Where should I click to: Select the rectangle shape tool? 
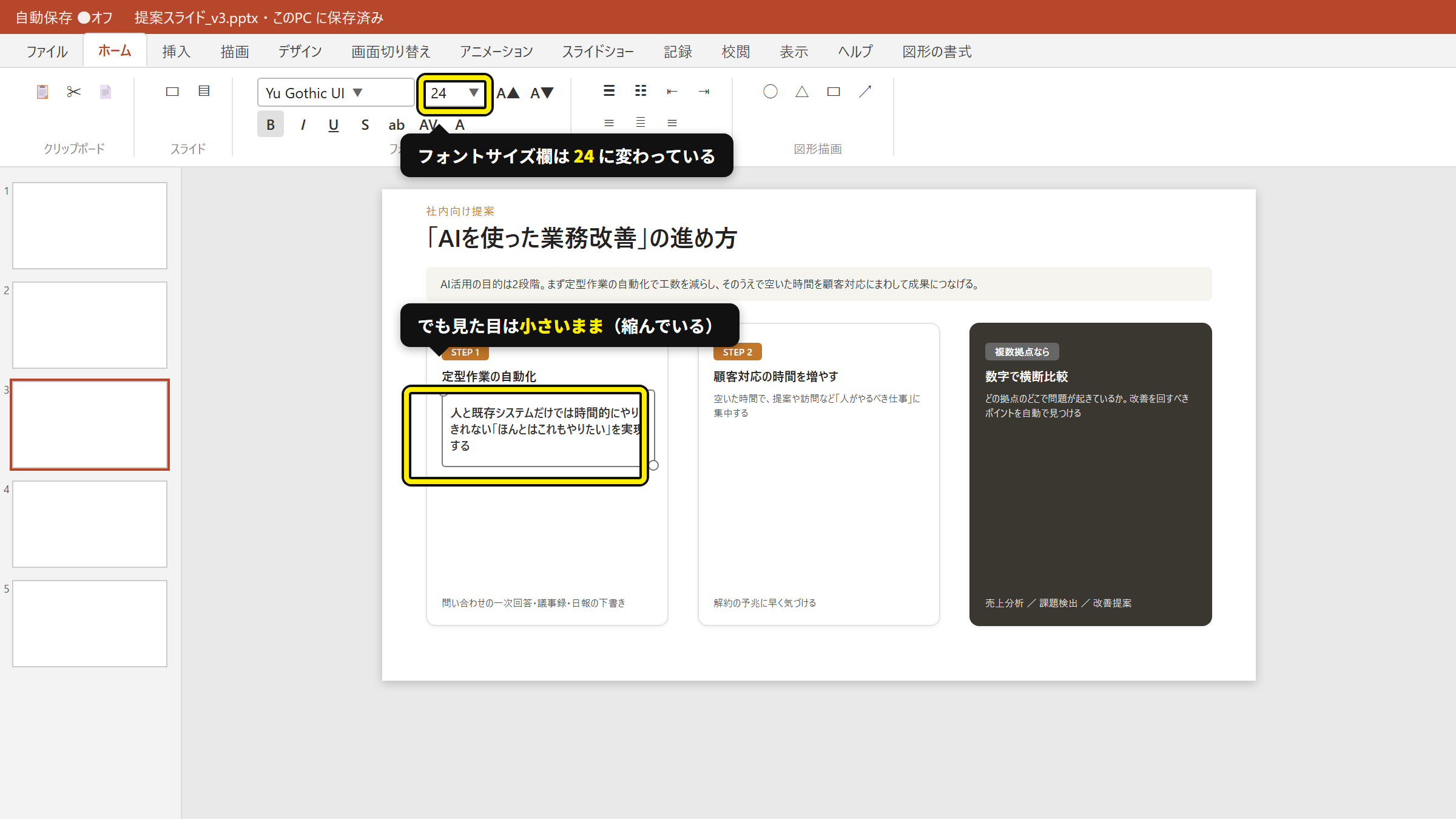834,92
